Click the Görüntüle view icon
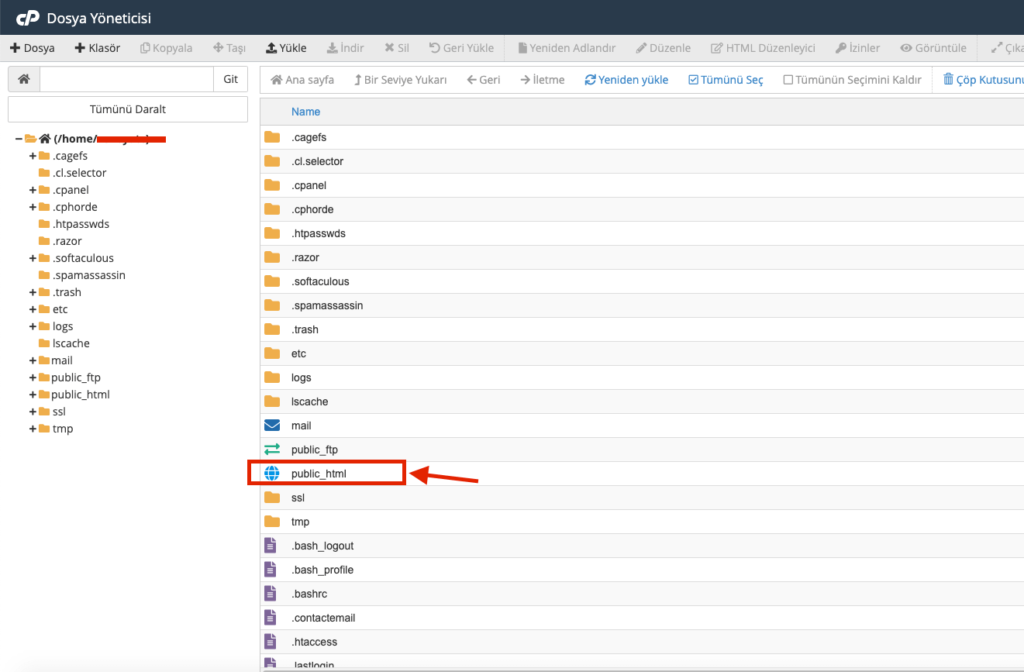1024x672 pixels. click(932, 47)
